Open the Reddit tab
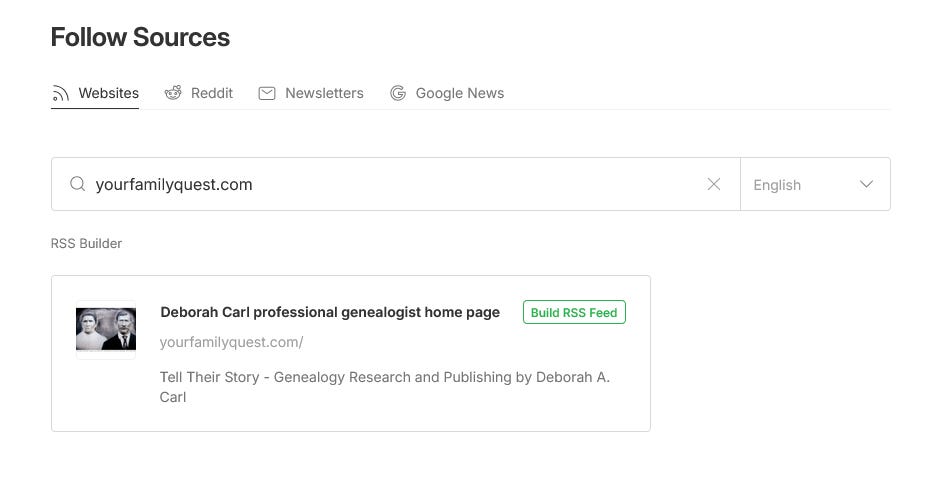Screen dimensions: 951x494 198,93
